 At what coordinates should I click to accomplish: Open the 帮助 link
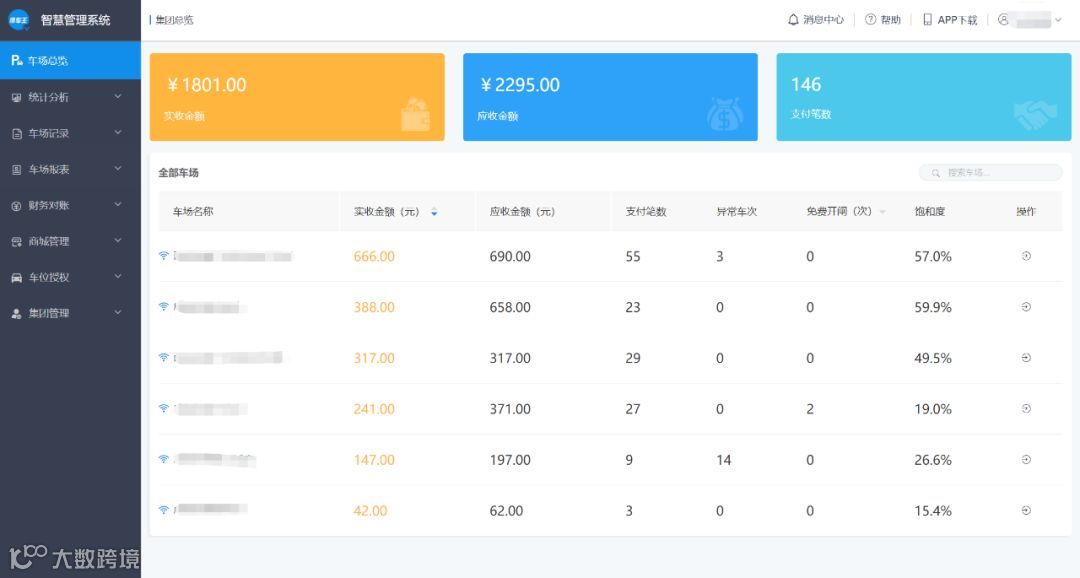tap(883, 20)
